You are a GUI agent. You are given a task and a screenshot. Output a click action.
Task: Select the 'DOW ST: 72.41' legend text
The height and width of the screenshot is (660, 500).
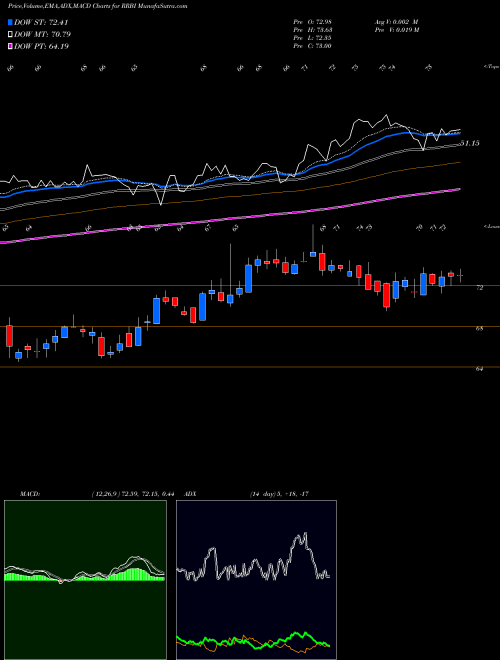(x=41, y=22)
